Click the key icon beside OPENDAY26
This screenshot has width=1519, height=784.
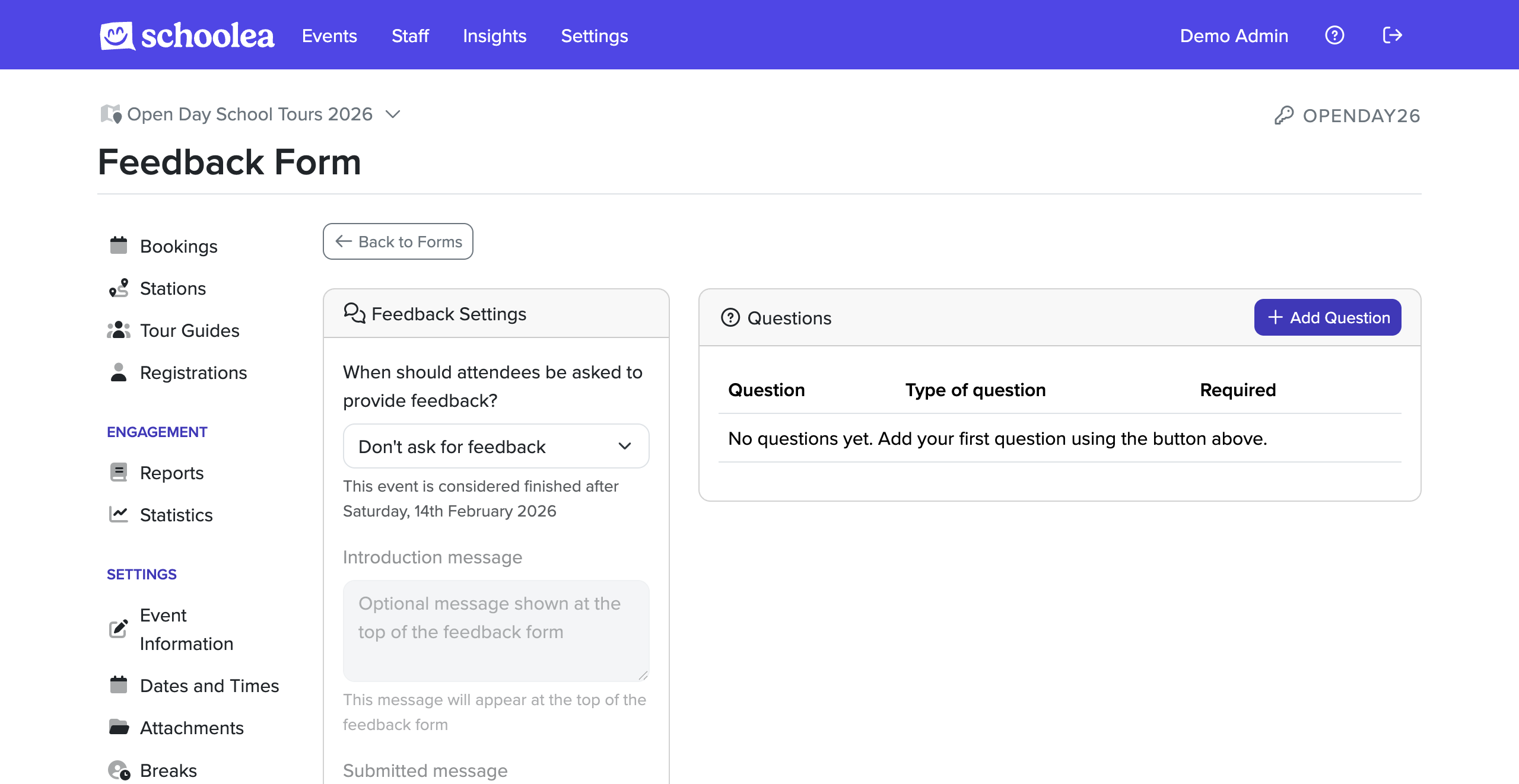click(1285, 115)
